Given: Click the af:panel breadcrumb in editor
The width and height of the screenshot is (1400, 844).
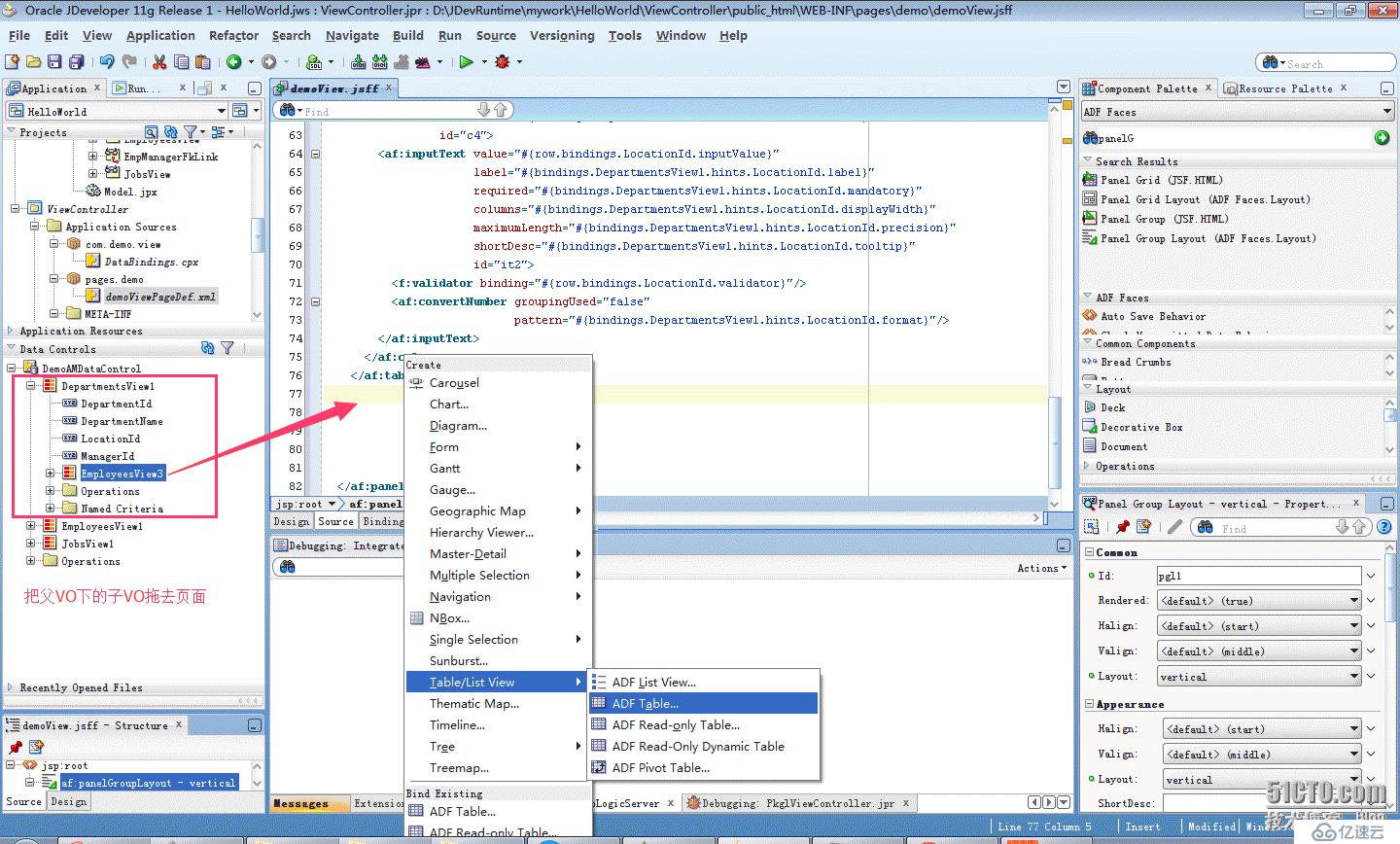Looking at the screenshot, I should (374, 504).
